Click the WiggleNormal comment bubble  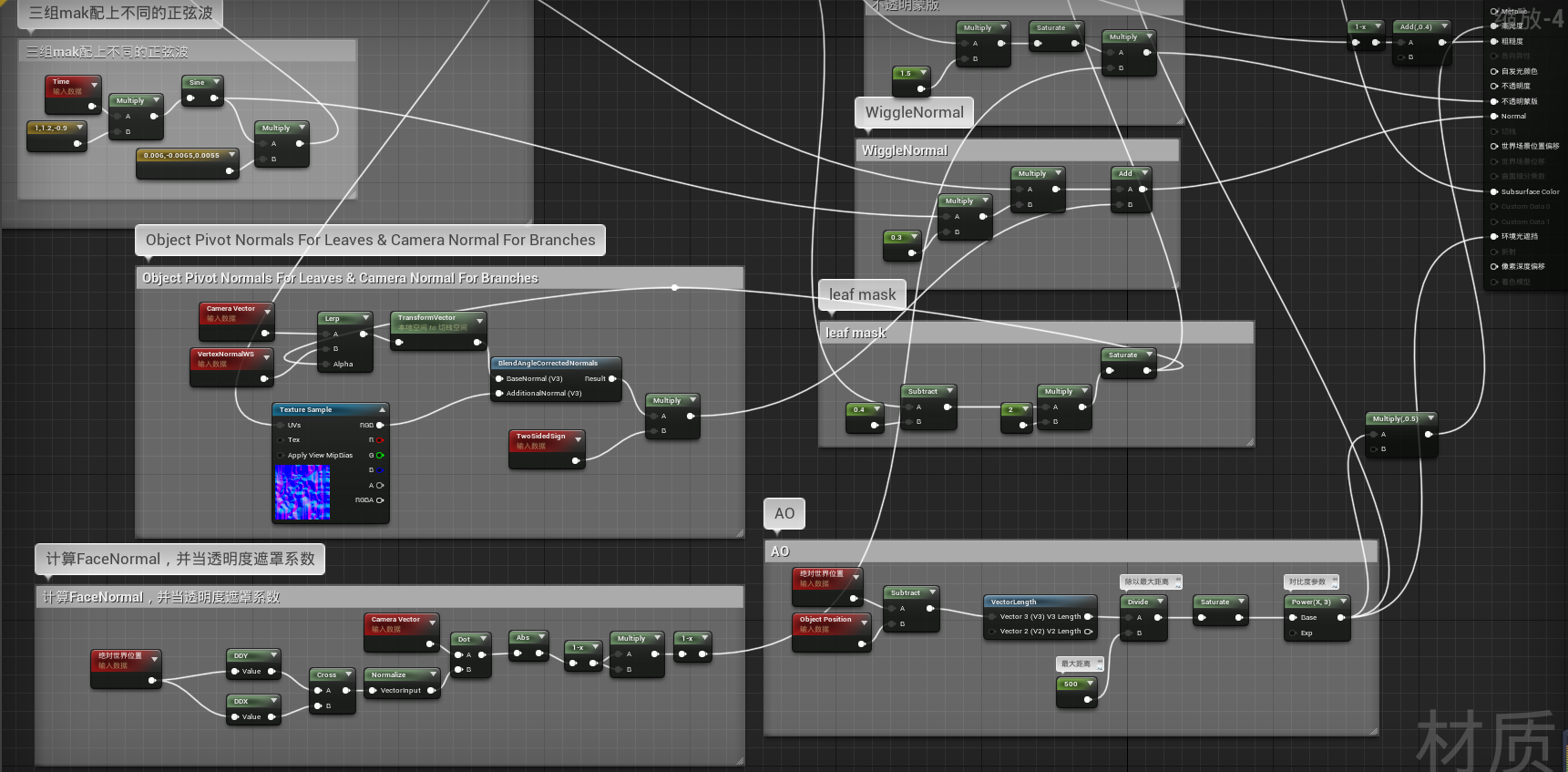pos(914,112)
